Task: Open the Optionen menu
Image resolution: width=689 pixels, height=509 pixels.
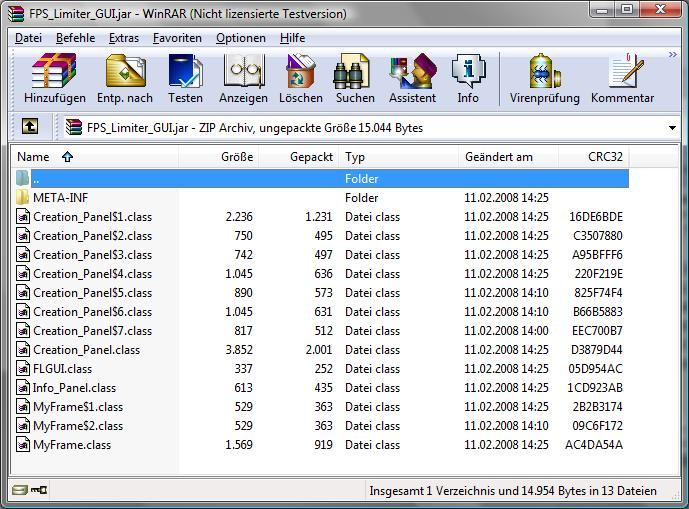Action: (241, 38)
